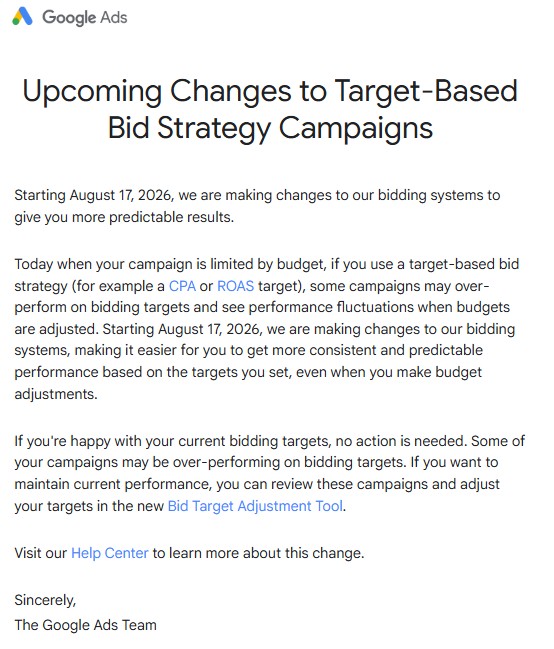
Task: Click the "Visit our" text before Help Center
Action: tap(41, 553)
